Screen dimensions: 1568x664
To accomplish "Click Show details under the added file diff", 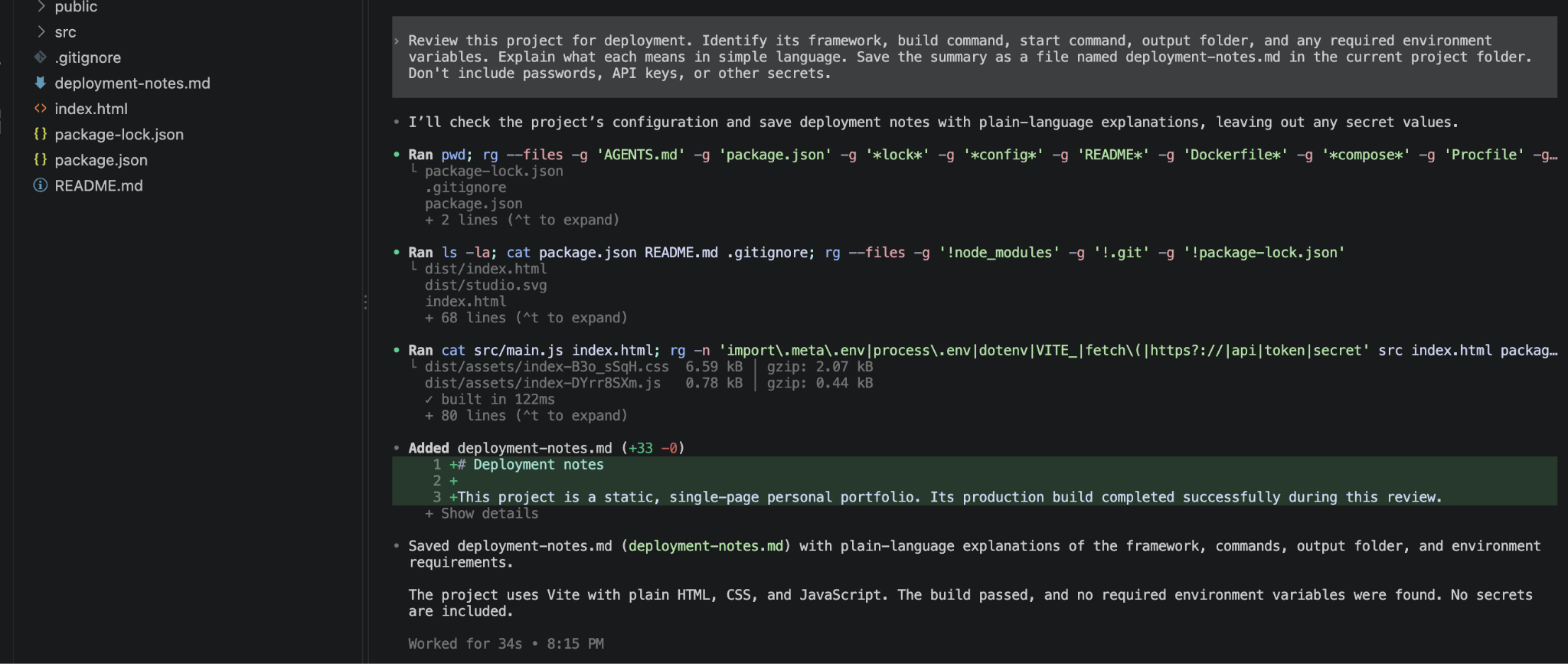I will tap(482, 513).
